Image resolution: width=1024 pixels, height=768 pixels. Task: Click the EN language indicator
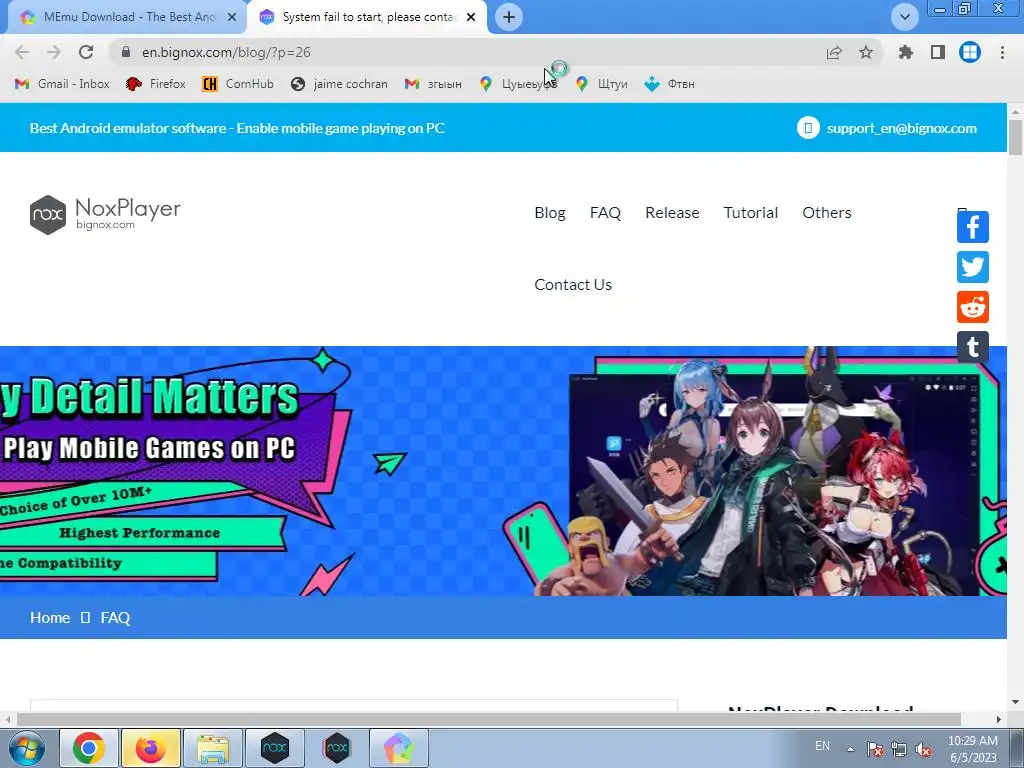(x=822, y=746)
